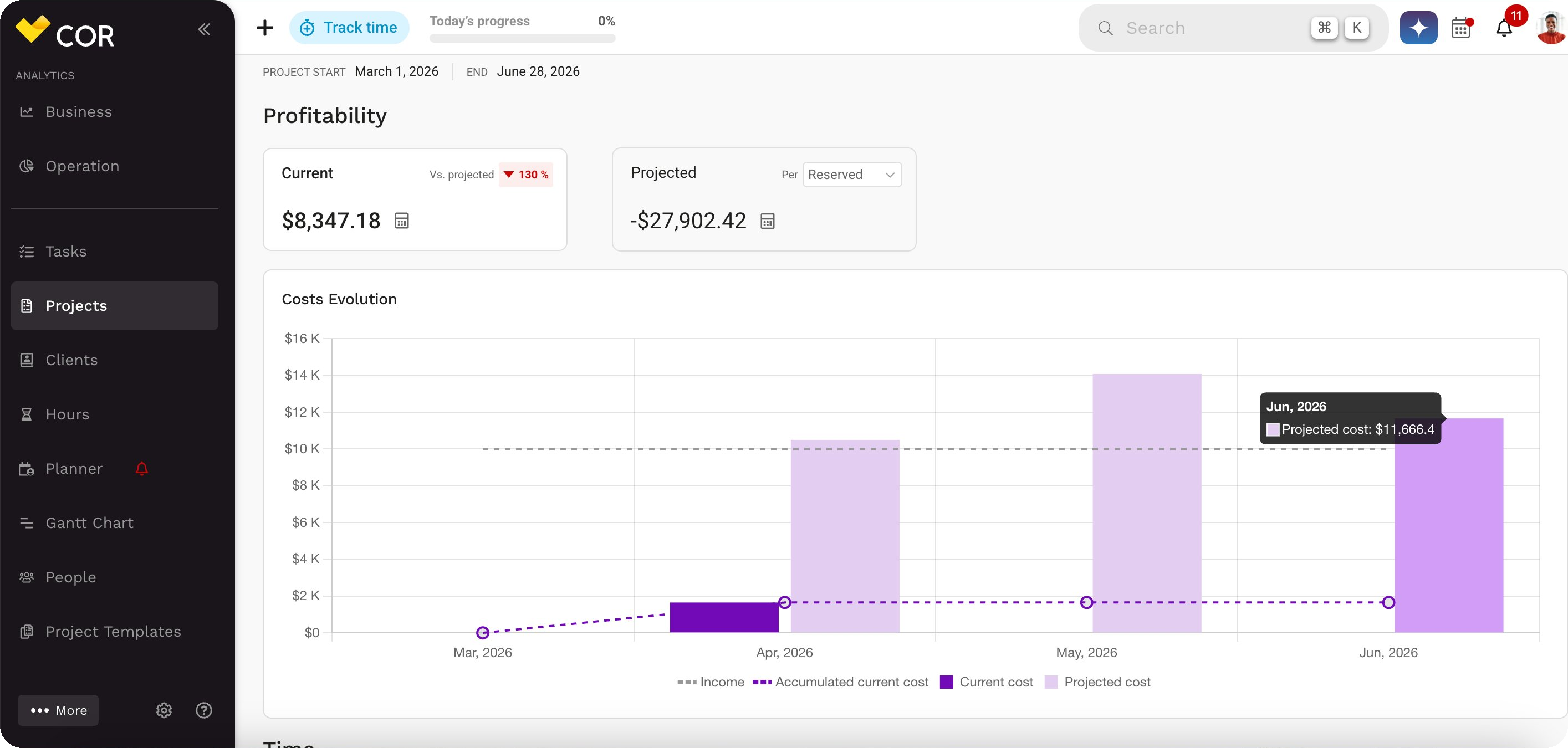Open the Gantt Chart section
Screen dimensions: 1568x748
(114, 523)
